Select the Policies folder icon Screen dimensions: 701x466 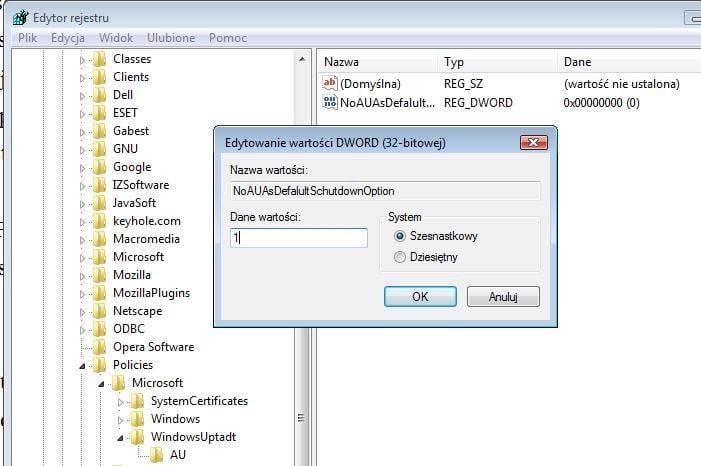point(99,365)
